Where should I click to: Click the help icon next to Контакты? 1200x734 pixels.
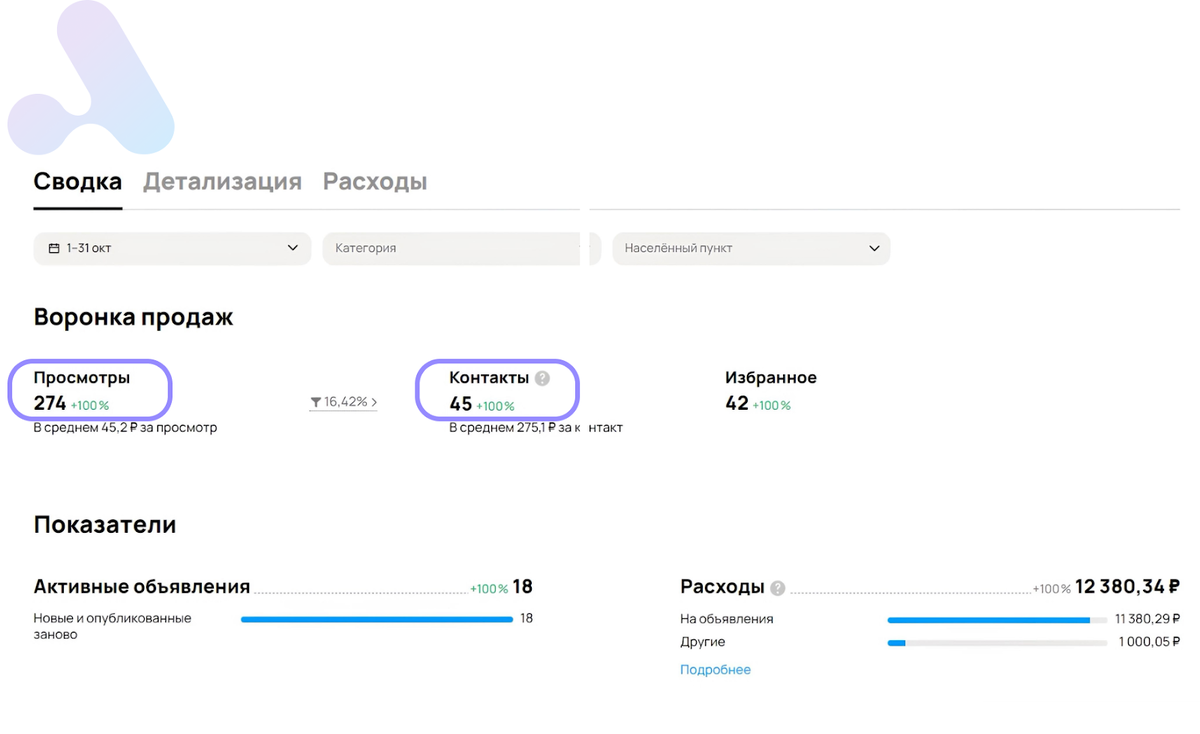[542, 378]
